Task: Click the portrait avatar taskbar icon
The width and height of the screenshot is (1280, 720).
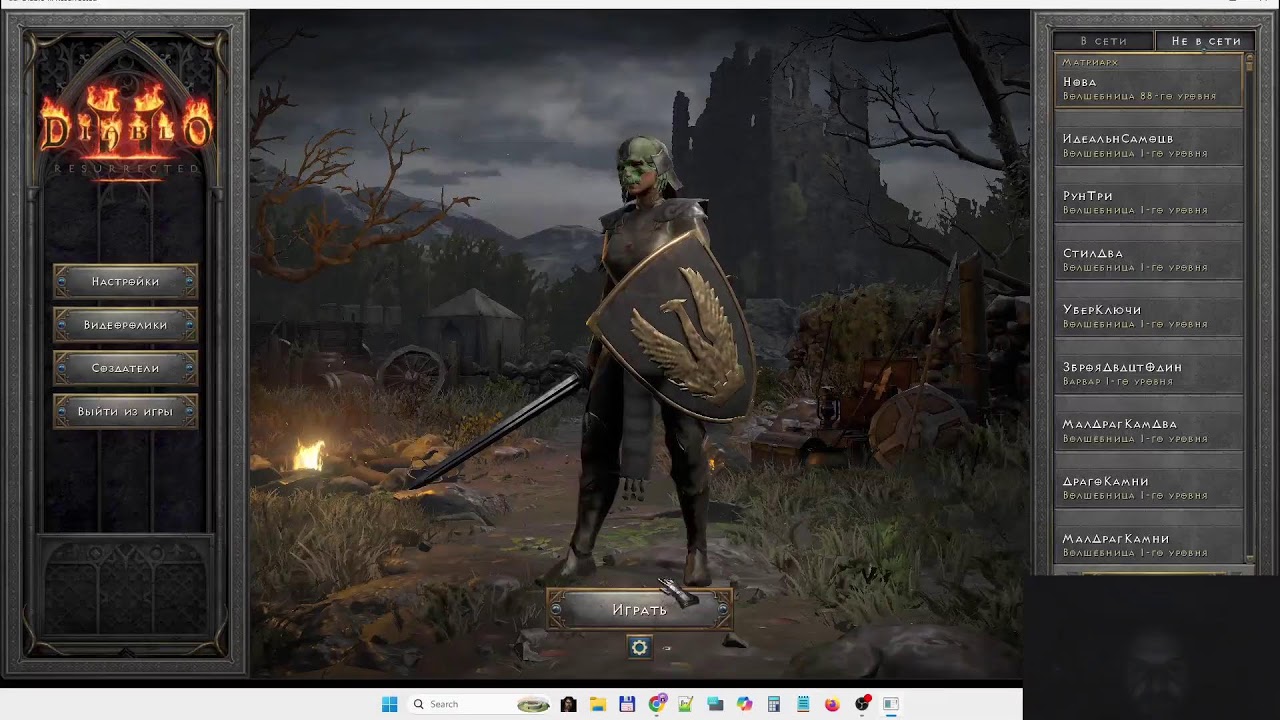Action: pos(569,704)
